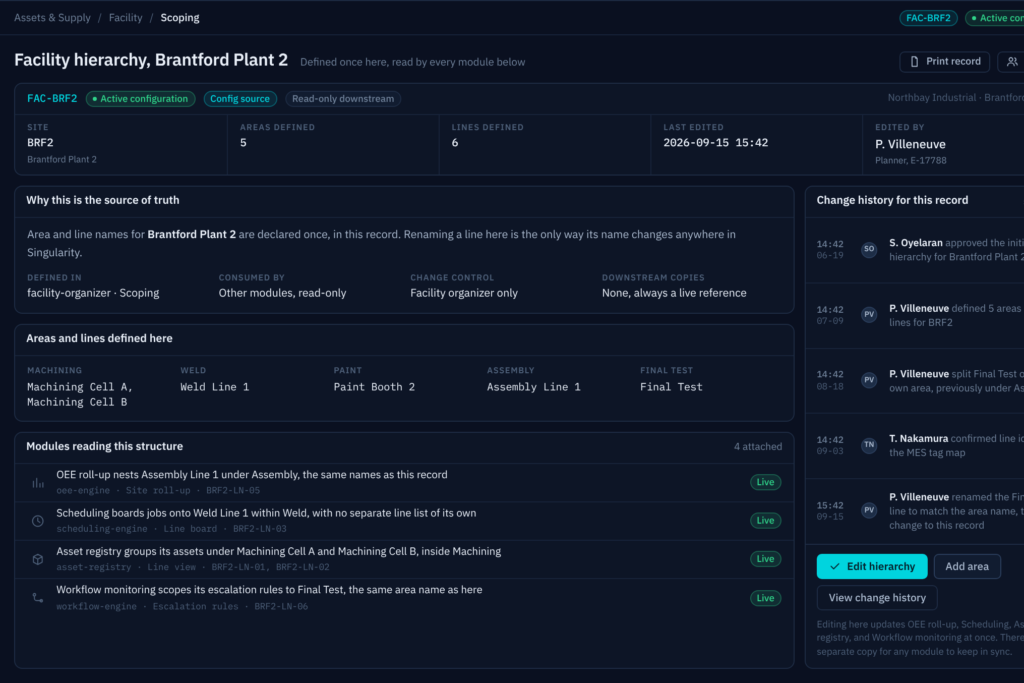Select the Workflow monitoring module row text
Viewport: 1024px width, 683px height.
tap(269, 590)
